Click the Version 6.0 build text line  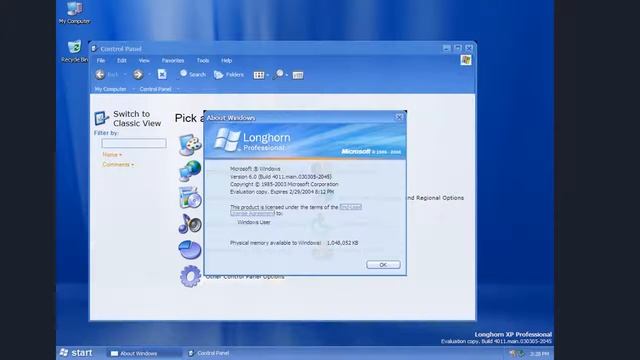coord(281,176)
